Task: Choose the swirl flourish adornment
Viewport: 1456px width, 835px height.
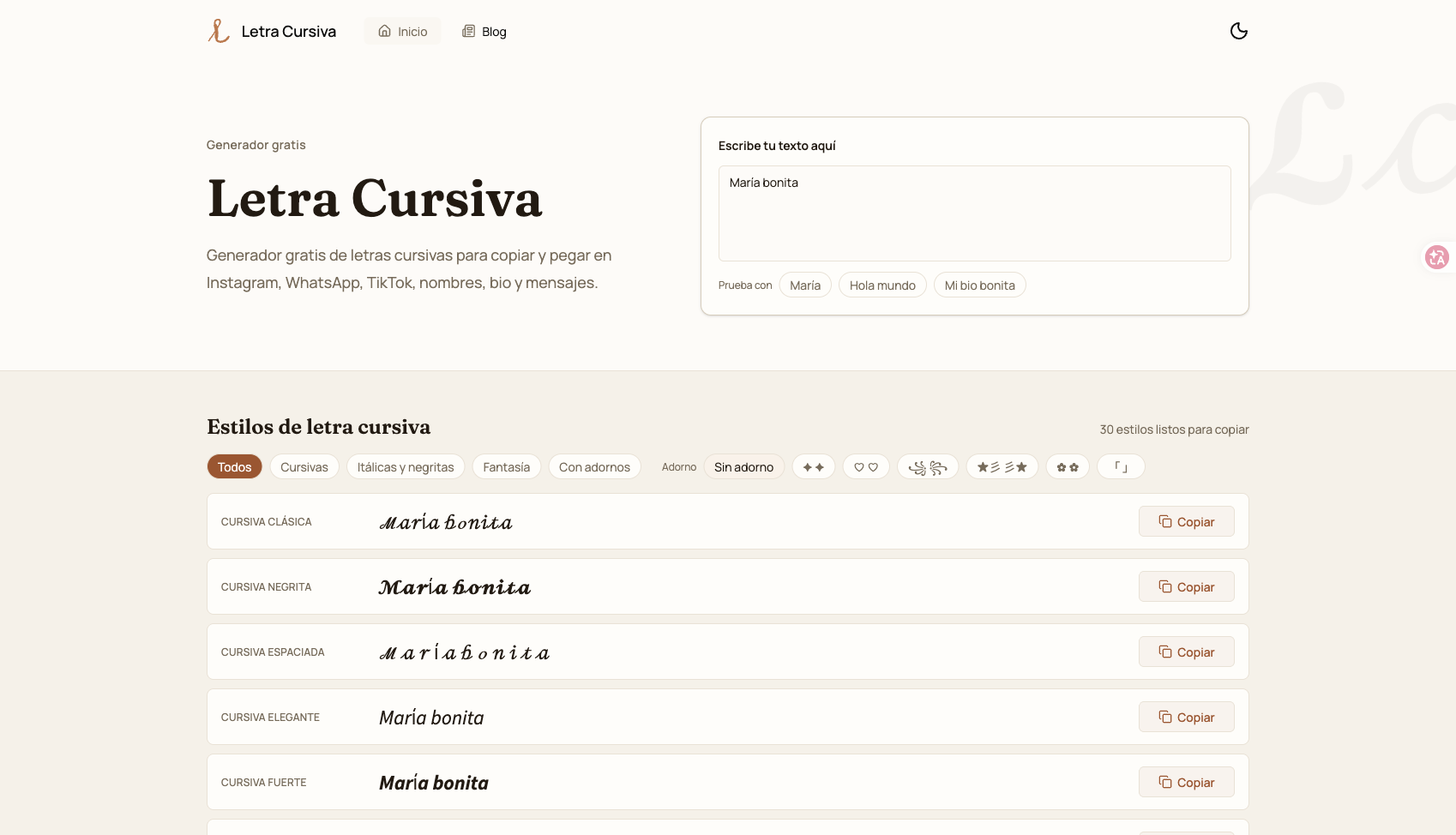Action: [x=928, y=467]
